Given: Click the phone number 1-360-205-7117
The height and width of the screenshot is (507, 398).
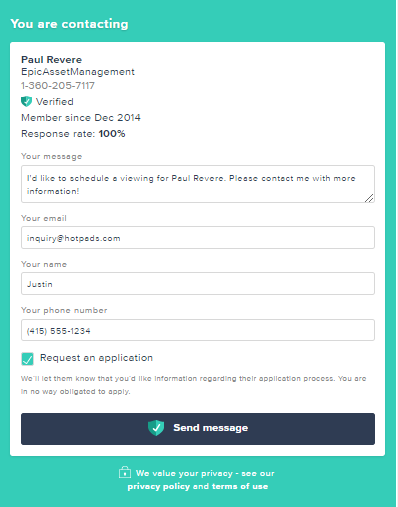Looking at the screenshot, I should pos(58,86).
